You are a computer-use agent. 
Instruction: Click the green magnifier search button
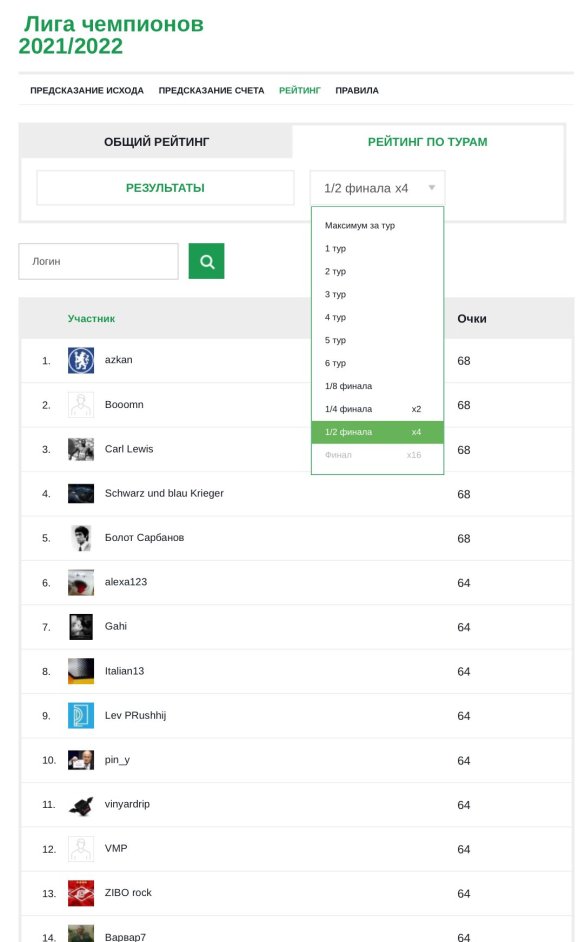click(x=206, y=261)
